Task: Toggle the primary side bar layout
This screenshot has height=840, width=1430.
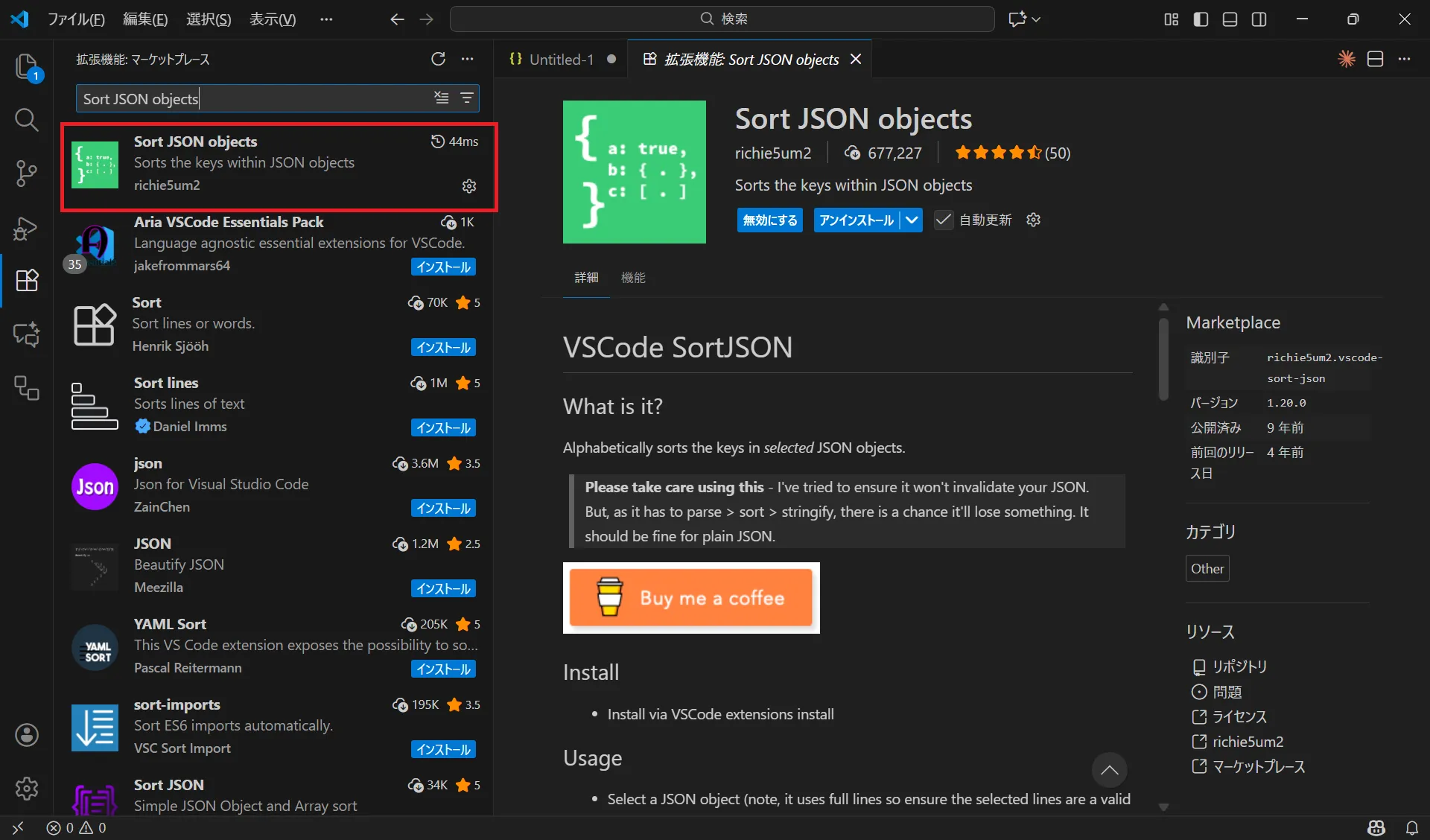Action: point(1201,19)
